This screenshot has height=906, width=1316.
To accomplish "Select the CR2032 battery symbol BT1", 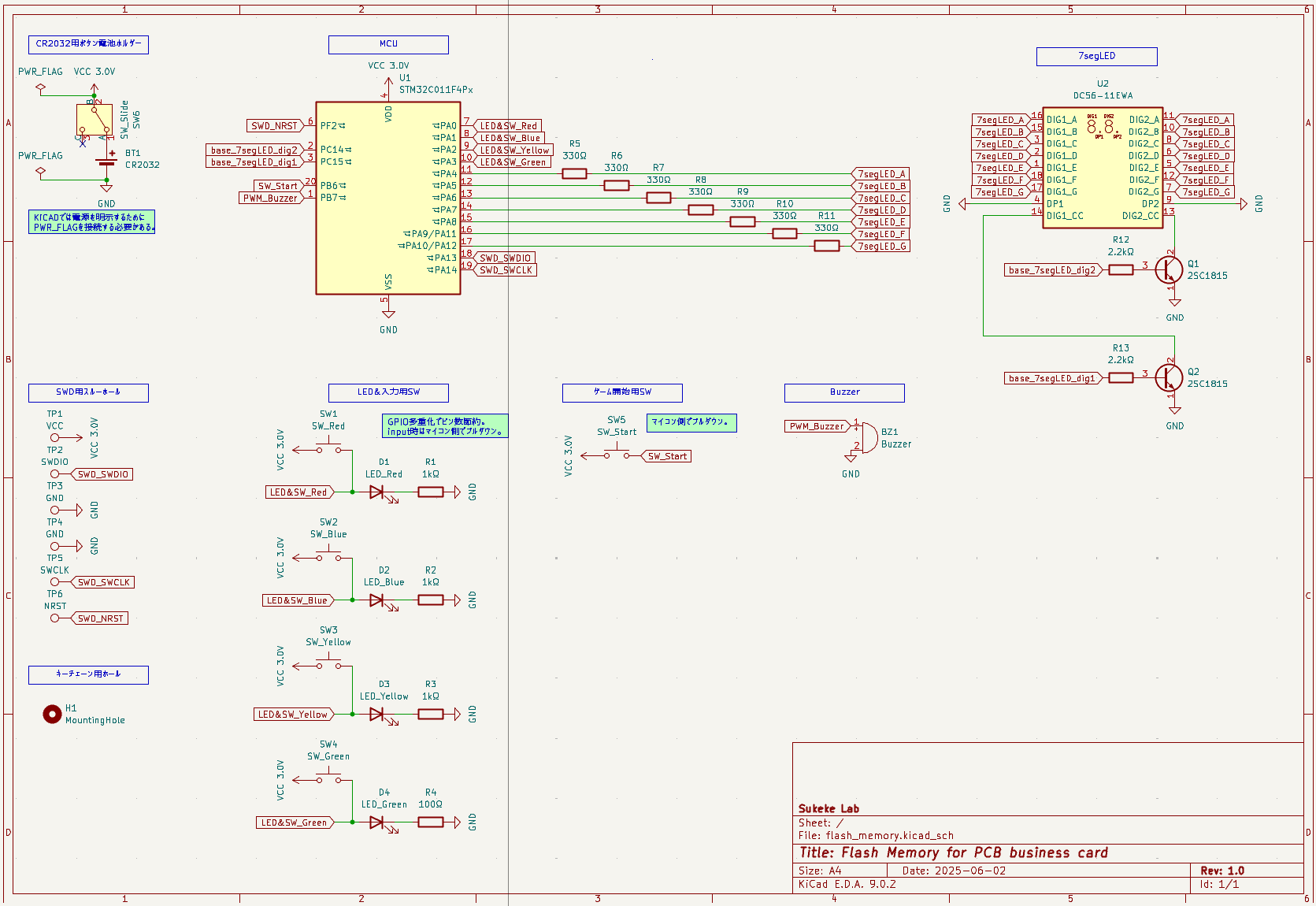I will 106,163.
